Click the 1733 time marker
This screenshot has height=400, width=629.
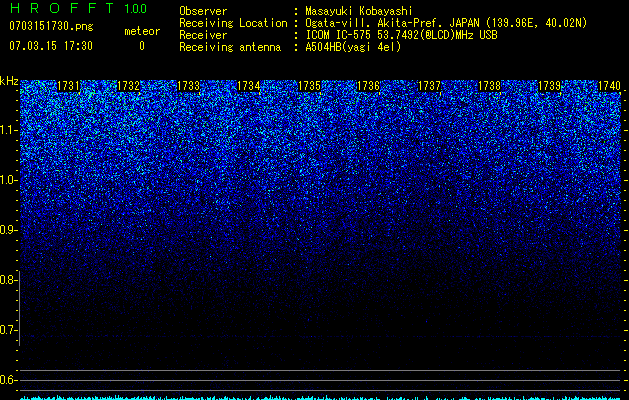pyautogui.click(x=189, y=86)
